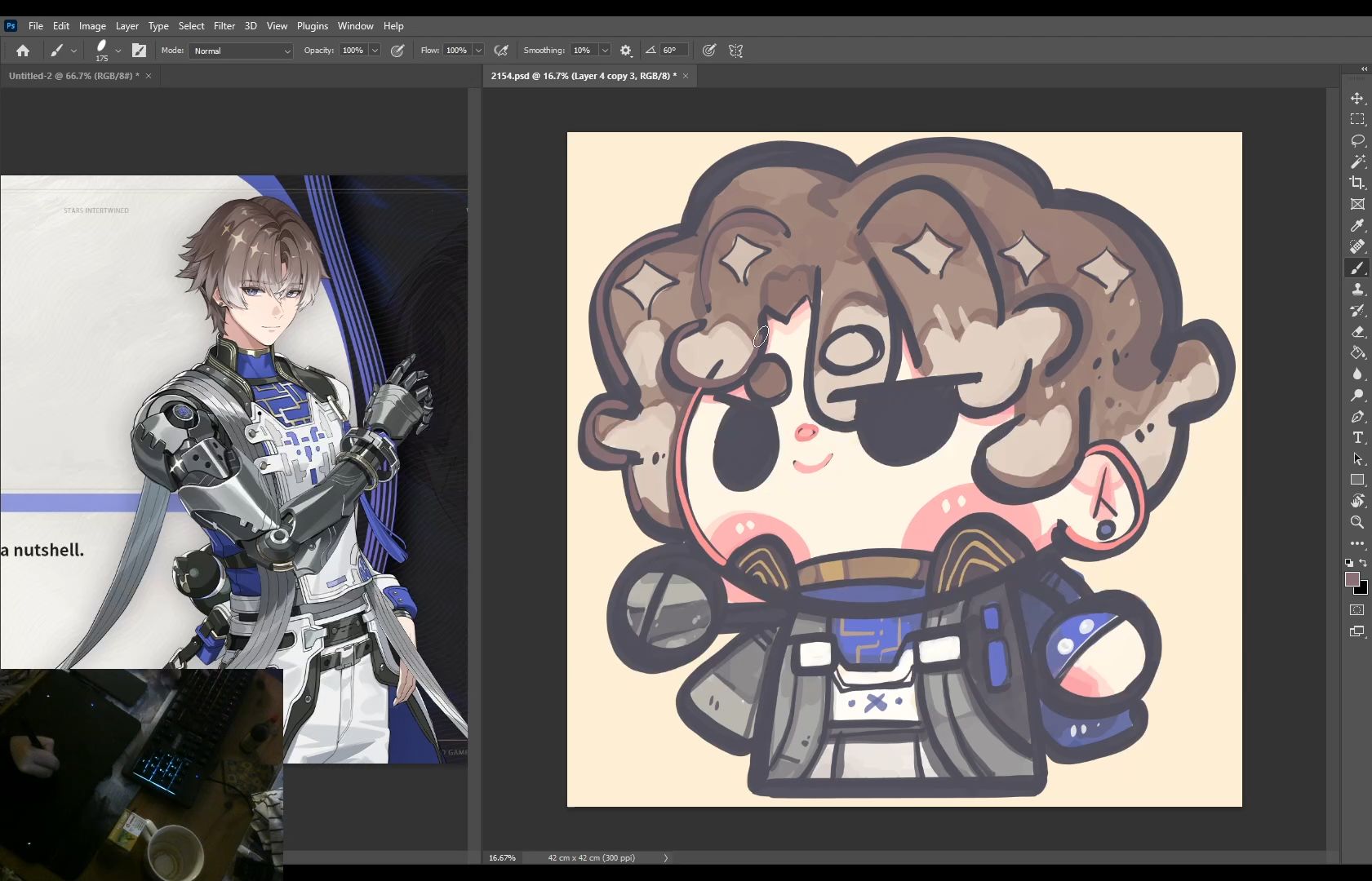The height and width of the screenshot is (881, 1372).
Task: Switch to the 2154.psd document tab
Action: 584,76
